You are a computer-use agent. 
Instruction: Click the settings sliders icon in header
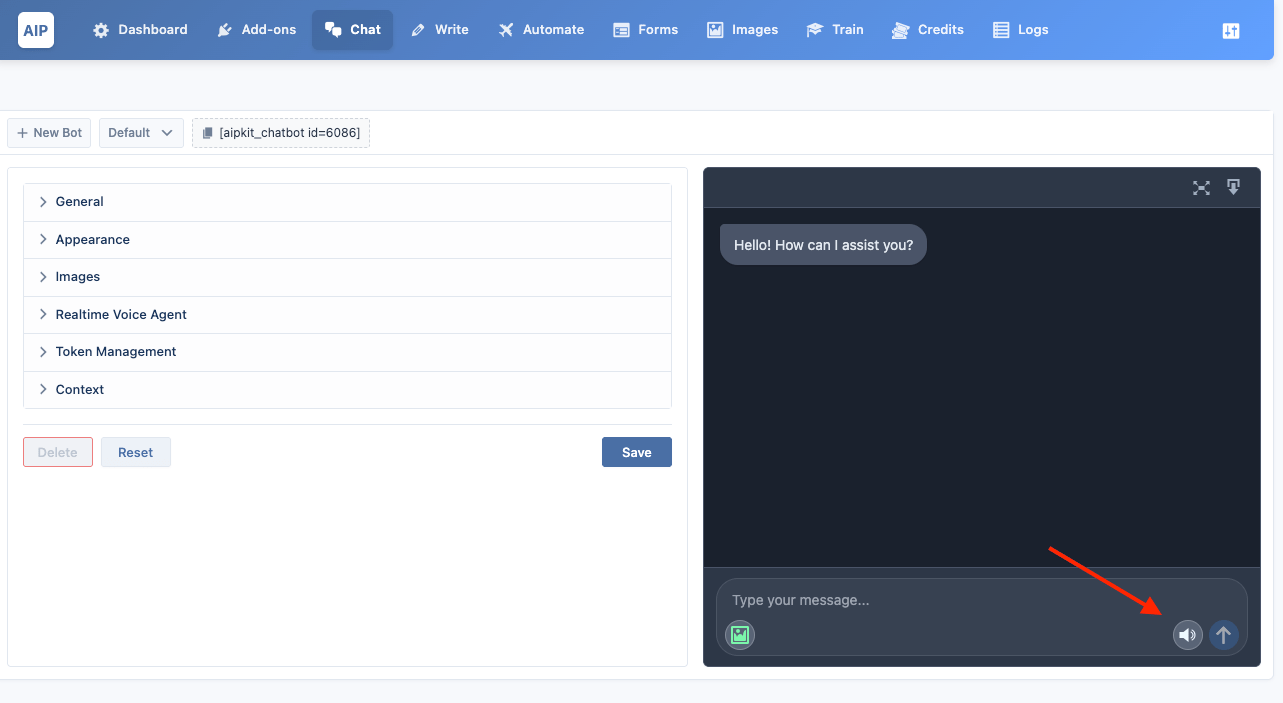1231,31
